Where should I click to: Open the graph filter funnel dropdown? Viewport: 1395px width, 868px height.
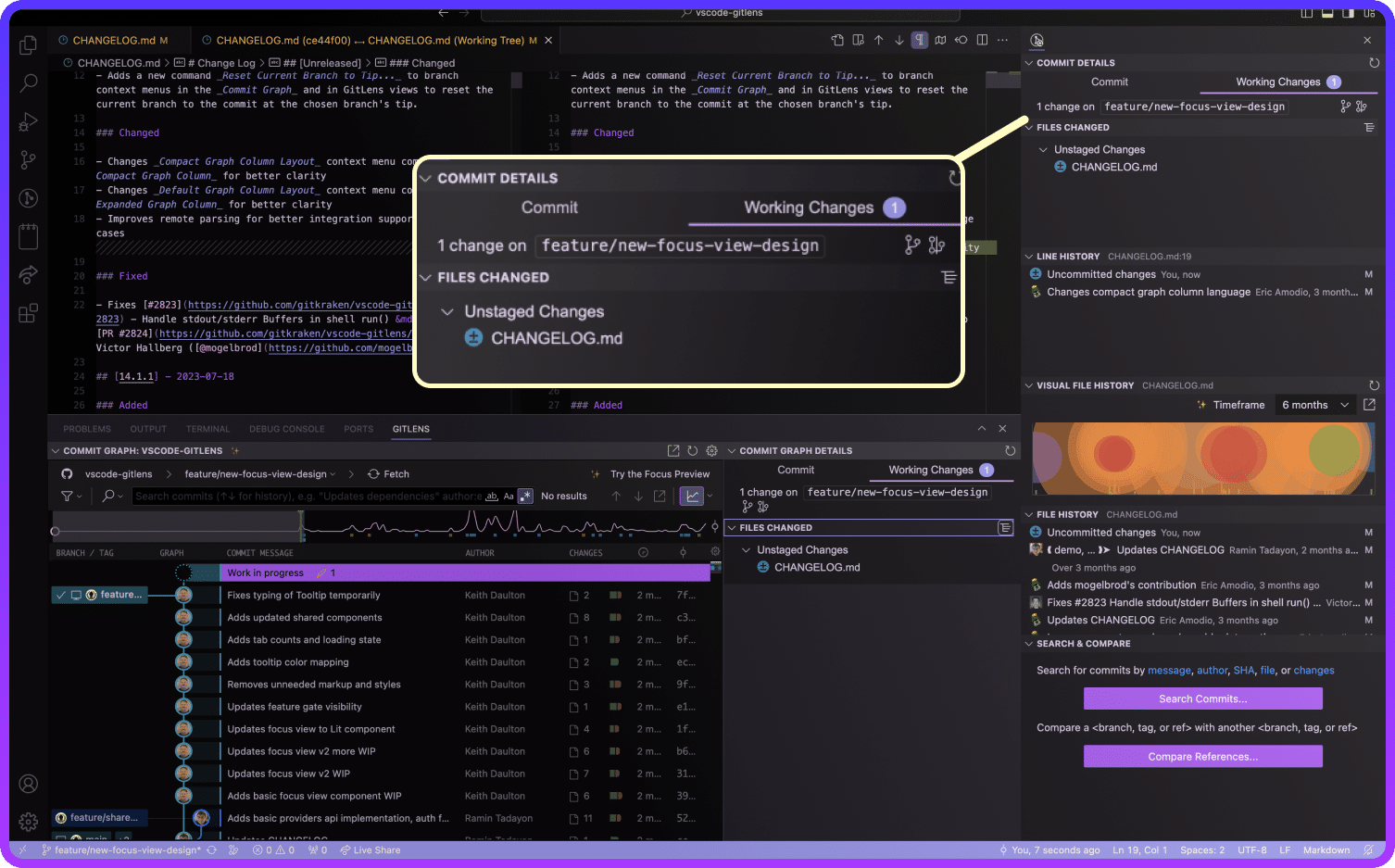click(71, 496)
